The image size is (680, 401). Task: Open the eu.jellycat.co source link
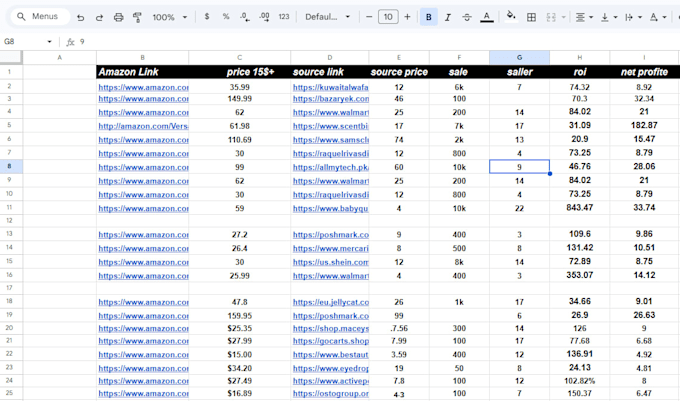(330, 302)
